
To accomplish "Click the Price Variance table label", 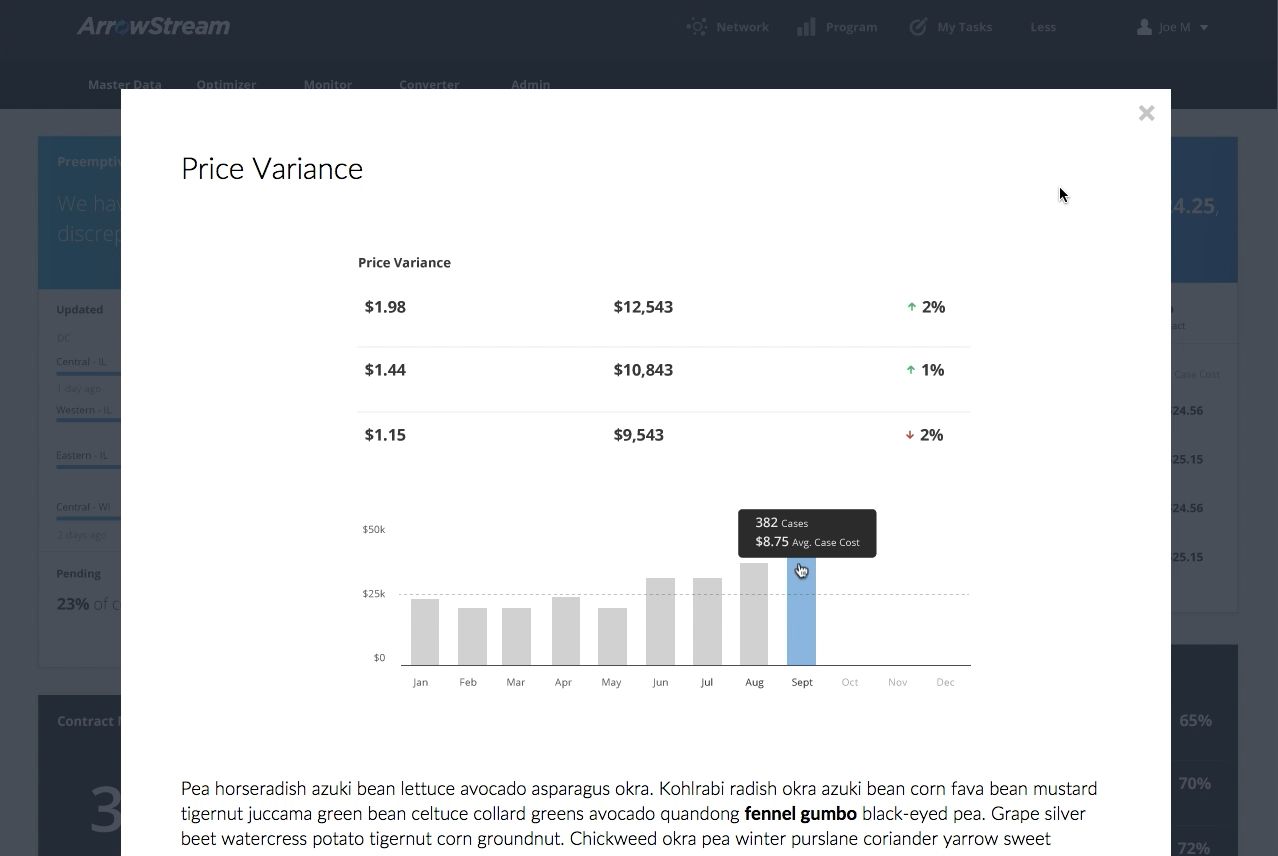I will tap(404, 263).
